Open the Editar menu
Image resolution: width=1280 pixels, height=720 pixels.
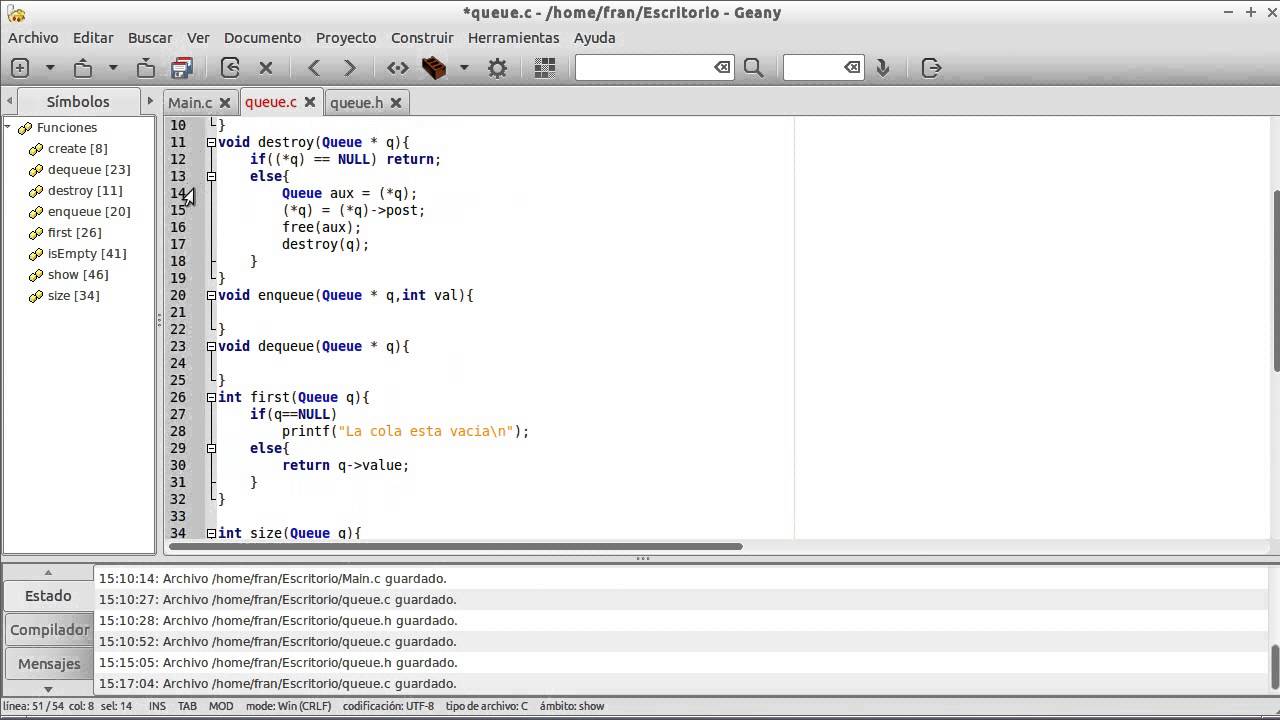[x=93, y=37]
